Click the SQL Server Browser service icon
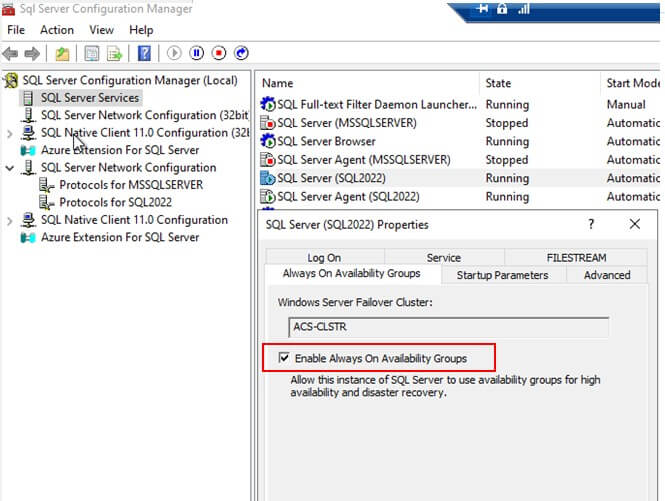 coord(268,141)
